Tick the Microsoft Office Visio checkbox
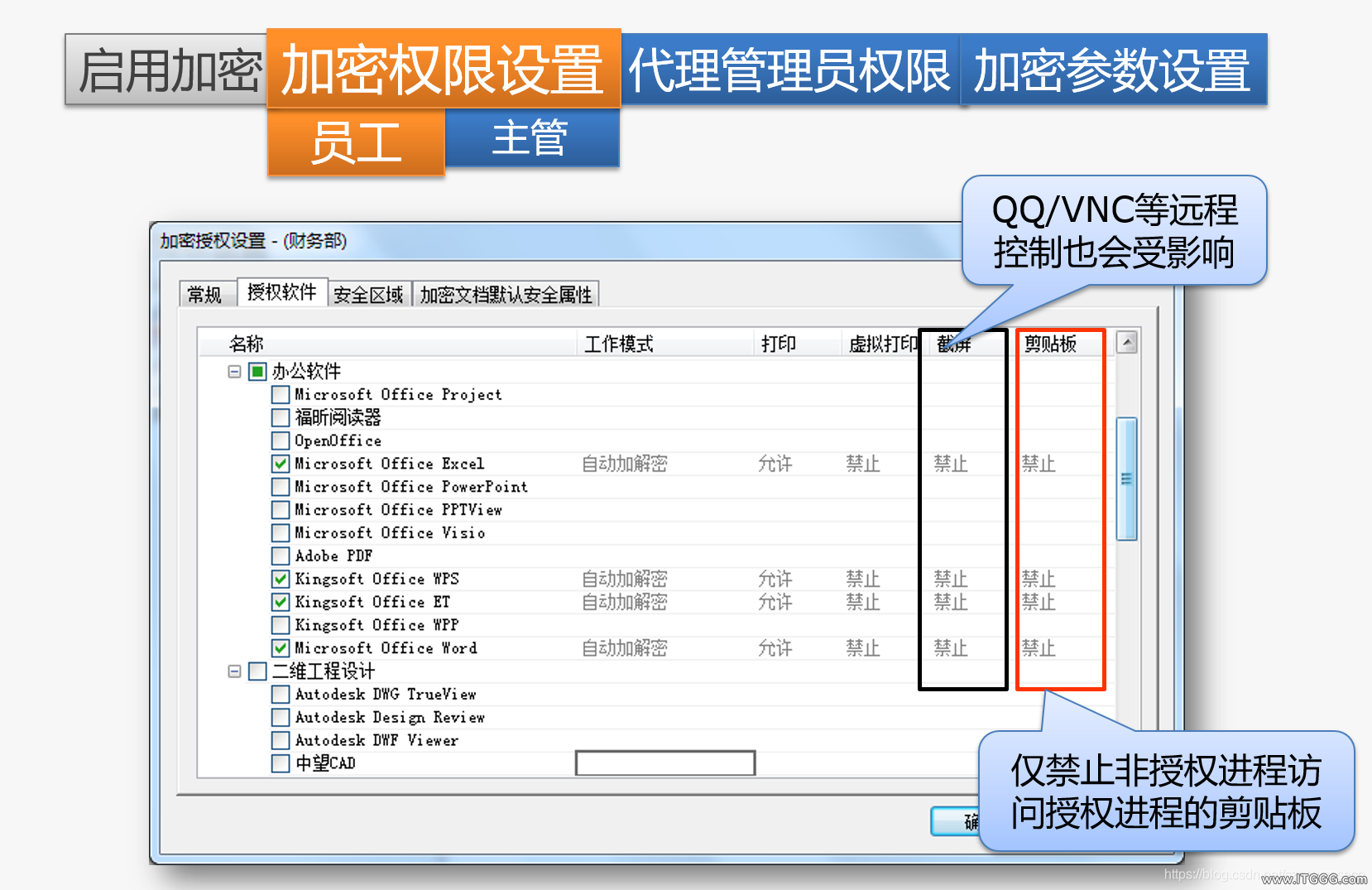 click(x=281, y=533)
